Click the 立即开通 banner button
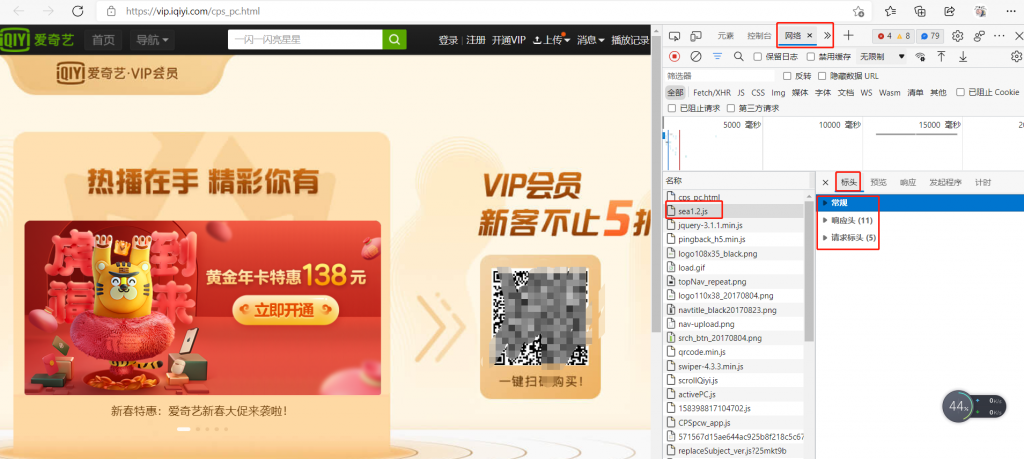Screen dimensions: 1024x459 (x=285, y=309)
